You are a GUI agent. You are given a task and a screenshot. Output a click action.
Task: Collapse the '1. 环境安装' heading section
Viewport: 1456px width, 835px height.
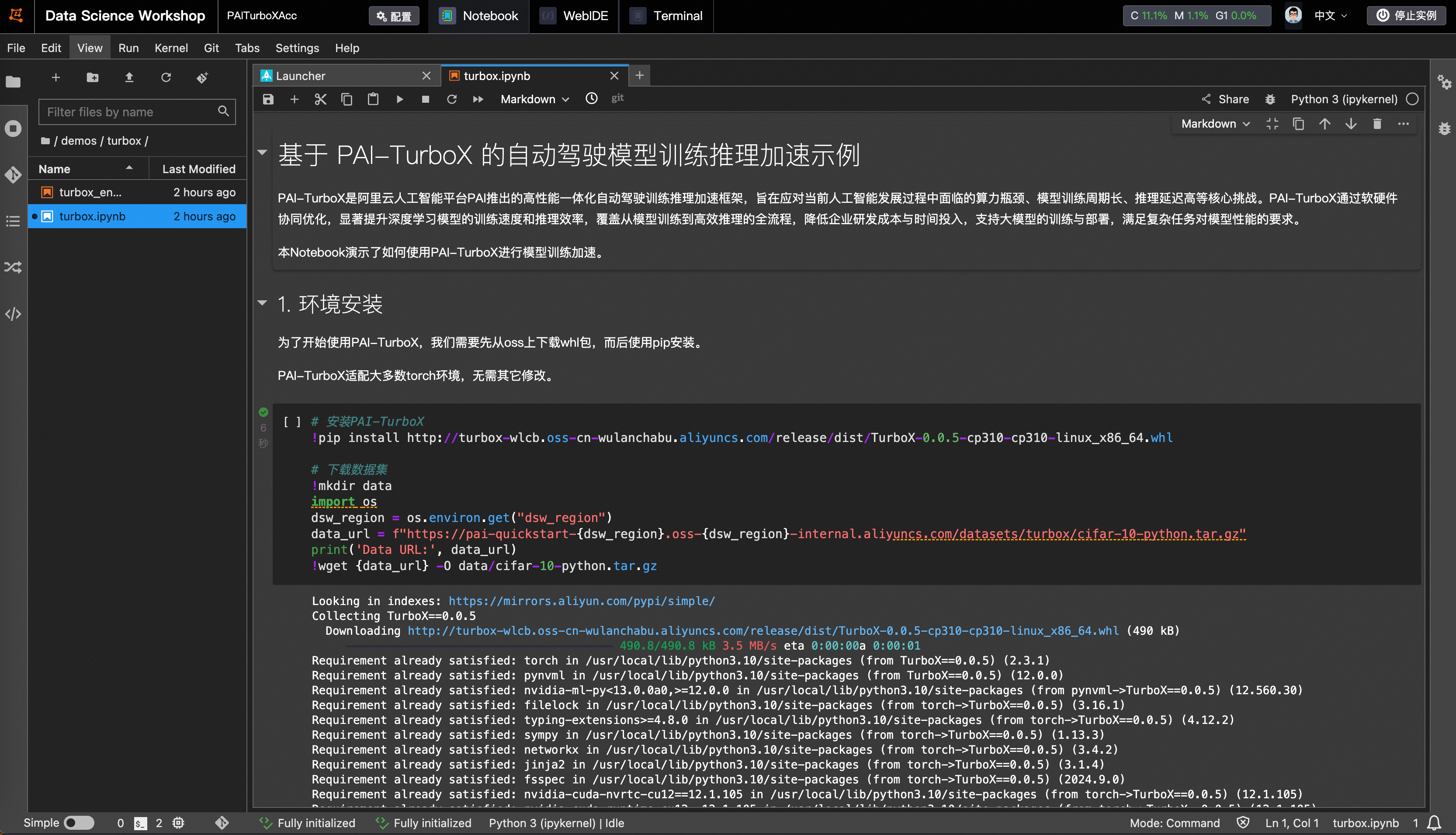[263, 303]
